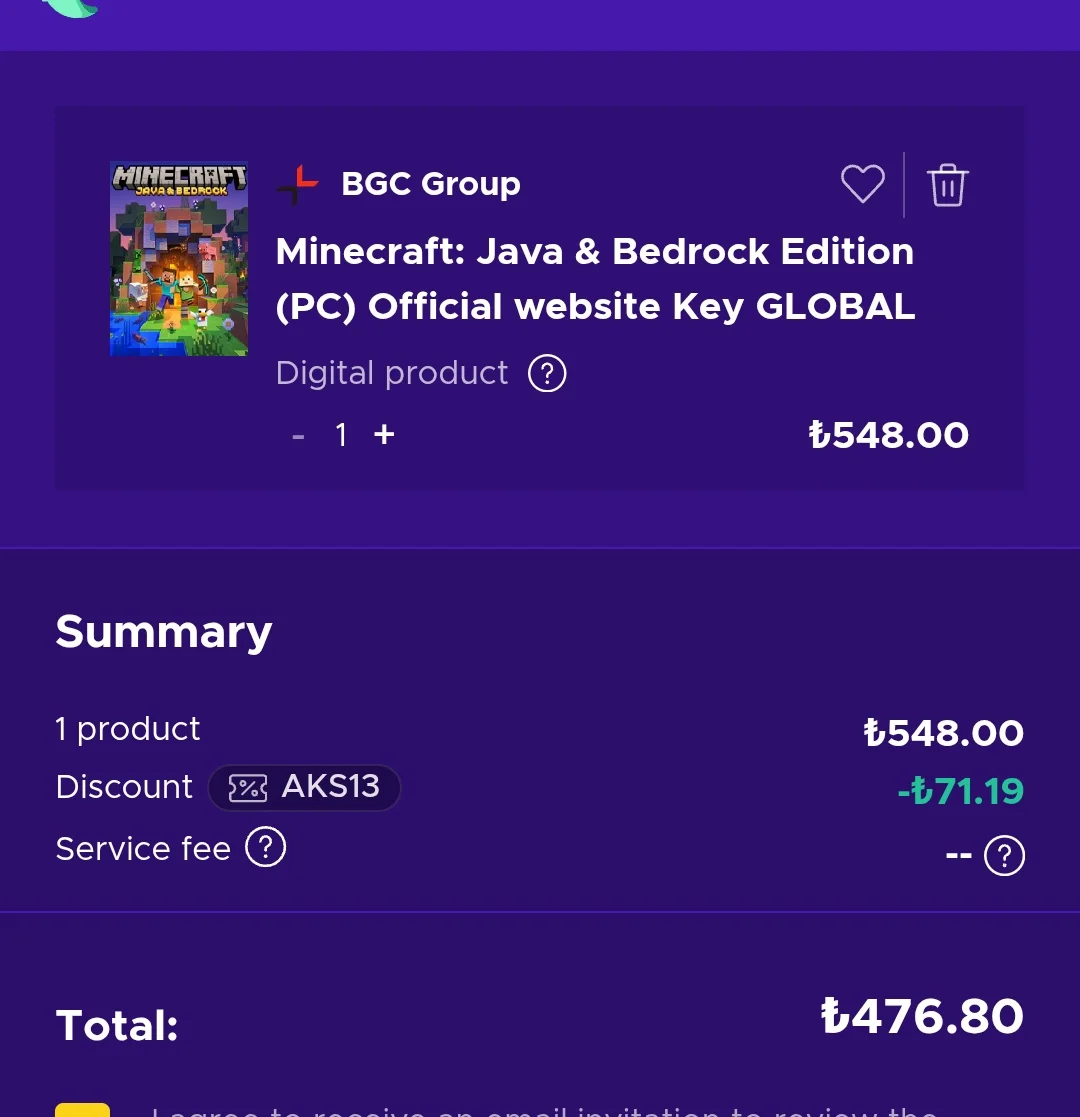1080x1117 pixels.
Task: Click help icon beside Service fee label
Action: [x=265, y=848]
